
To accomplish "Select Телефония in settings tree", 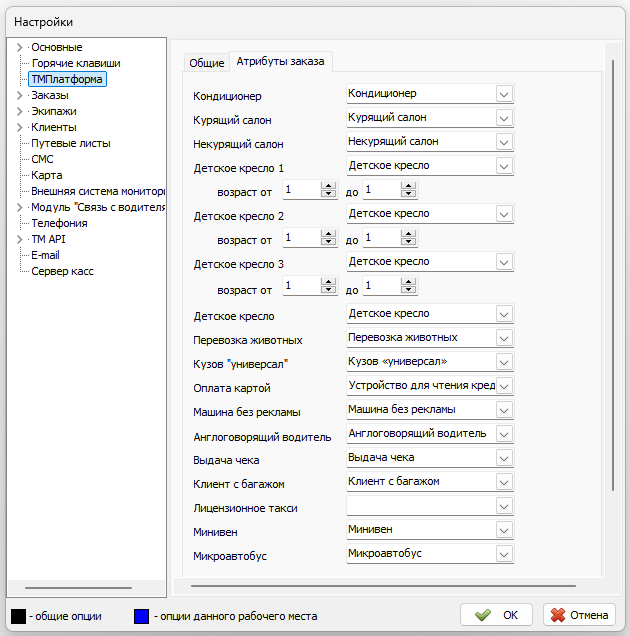I will tap(59, 223).
